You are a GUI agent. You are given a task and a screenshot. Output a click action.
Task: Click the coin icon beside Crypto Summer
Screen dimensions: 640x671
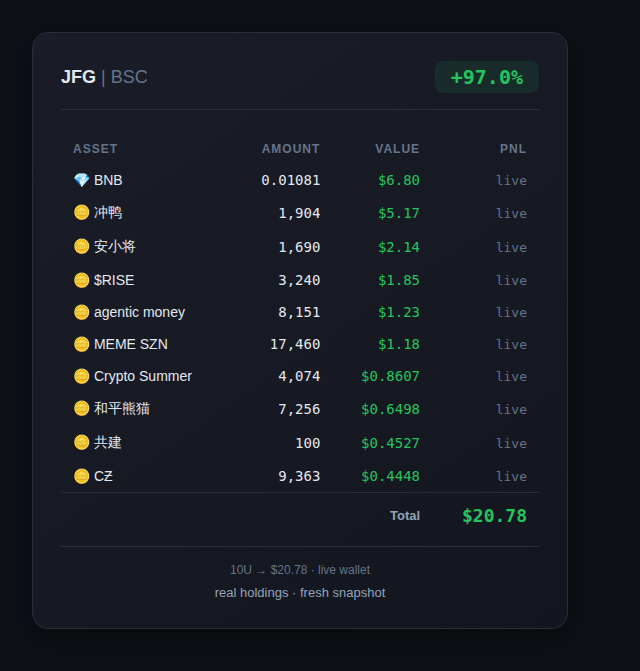(81, 376)
